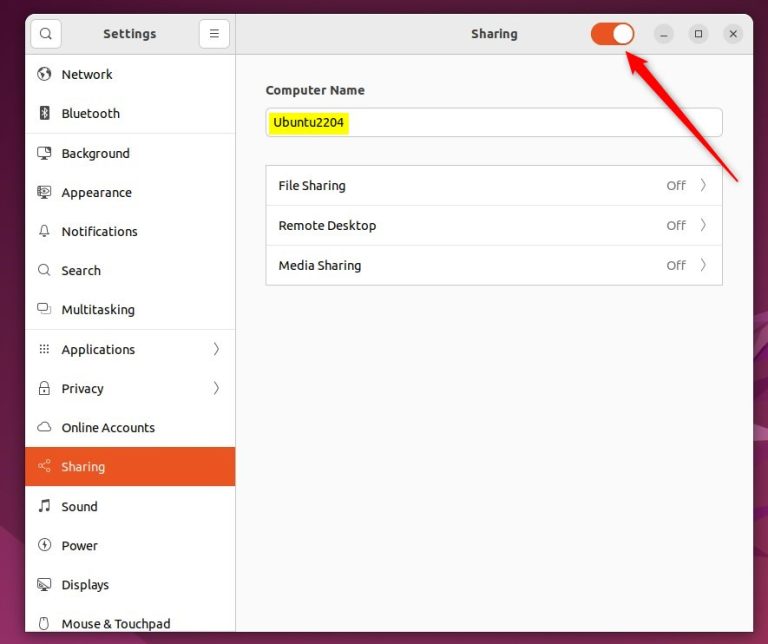Select the Search label in sidebar

(x=81, y=271)
